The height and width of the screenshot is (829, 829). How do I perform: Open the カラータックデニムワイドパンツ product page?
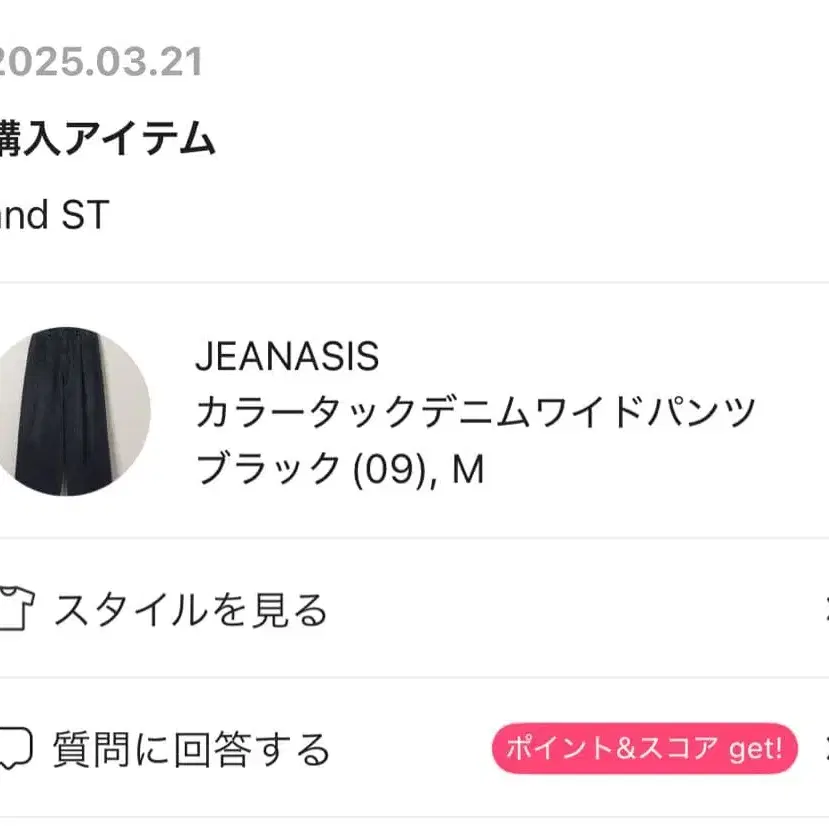(478, 410)
